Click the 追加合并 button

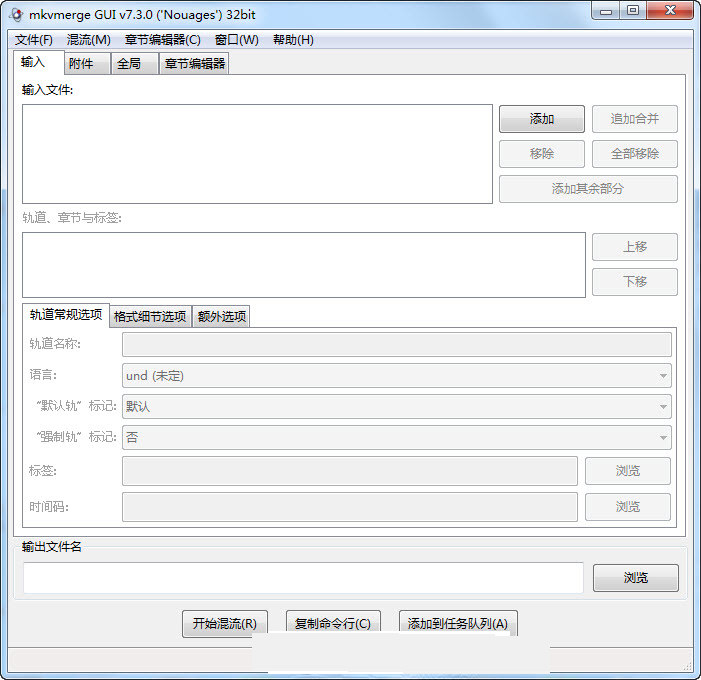635,119
